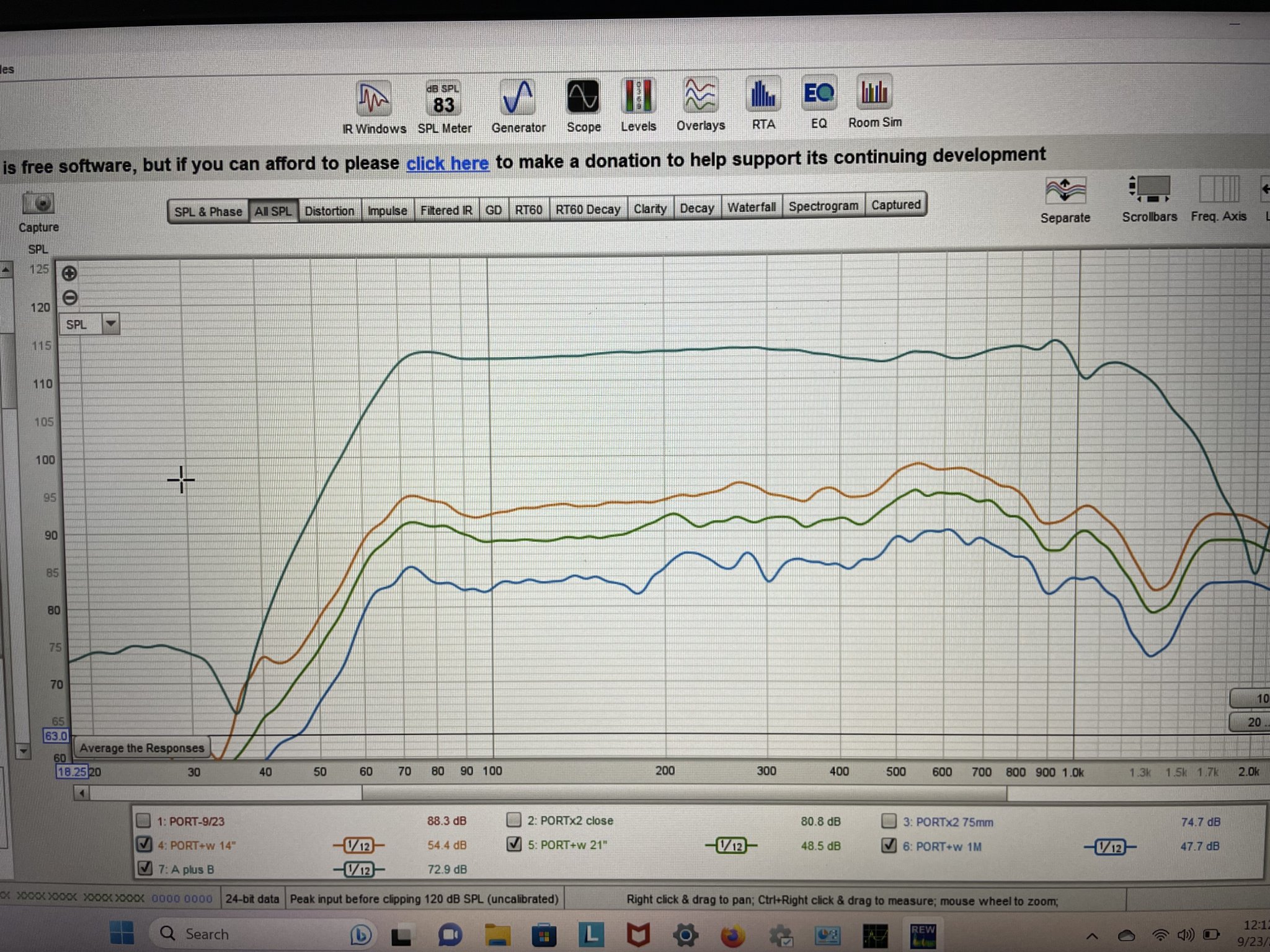This screenshot has width=1270, height=952.
Task: Click smoothing indicator for PORT+w 1M
Action: (1110, 847)
